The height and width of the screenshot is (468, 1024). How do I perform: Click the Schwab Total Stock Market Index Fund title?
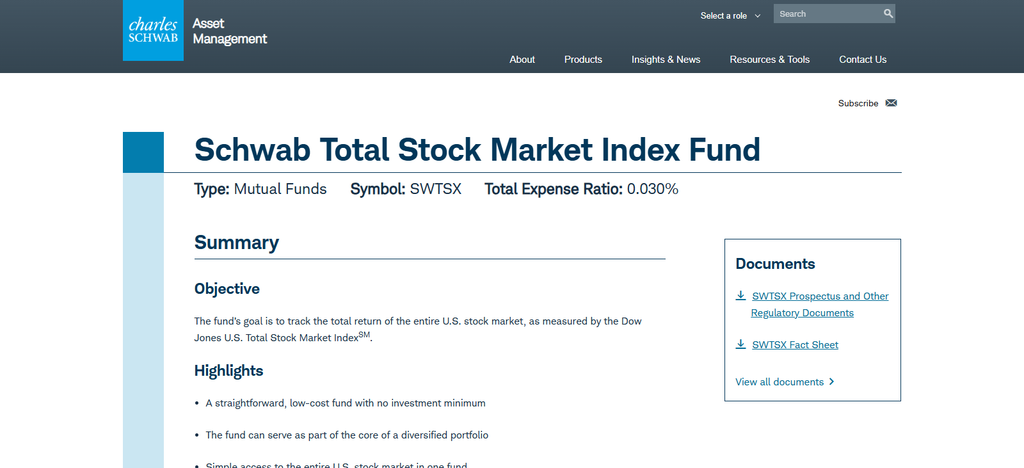477,149
